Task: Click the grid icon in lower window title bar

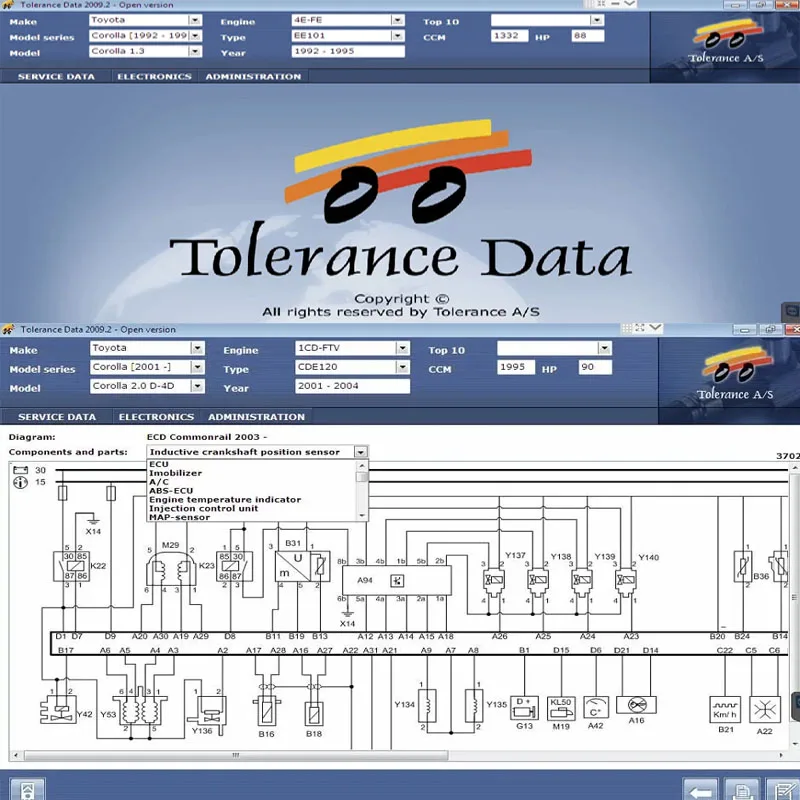Action: coord(627,328)
